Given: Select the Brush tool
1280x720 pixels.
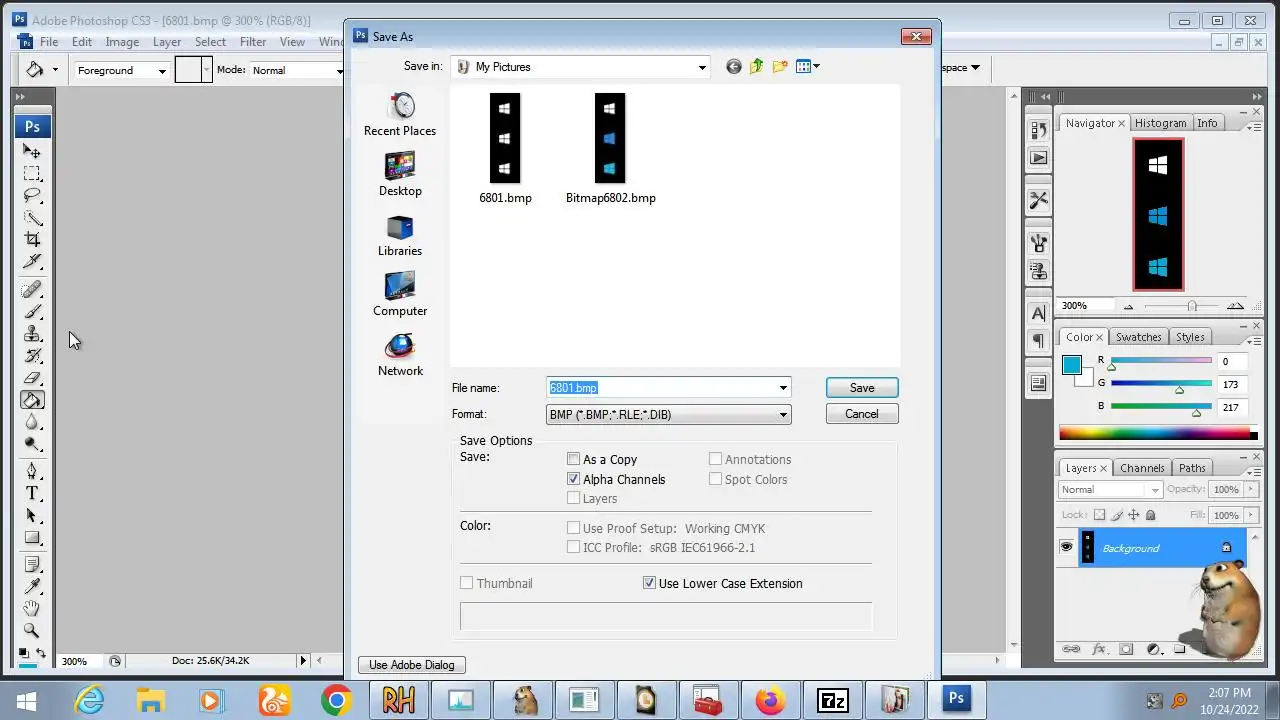Looking at the screenshot, I should pos(32,311).
